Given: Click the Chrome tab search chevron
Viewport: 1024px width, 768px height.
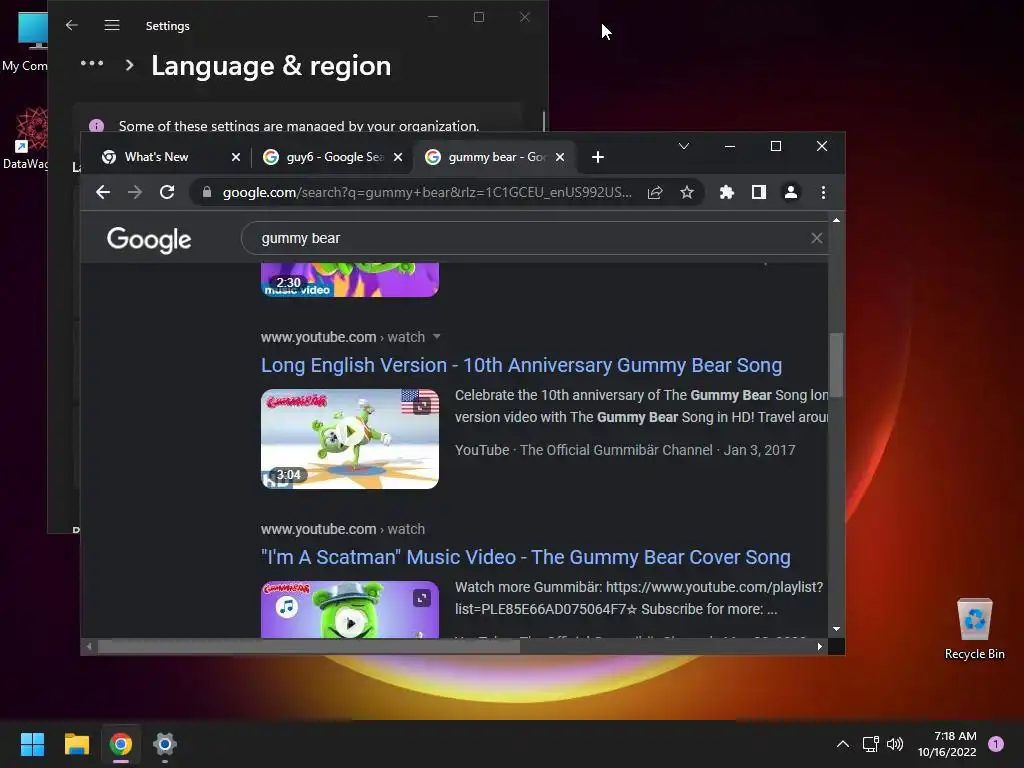Looking at the screenshot, I should point(684,146).
